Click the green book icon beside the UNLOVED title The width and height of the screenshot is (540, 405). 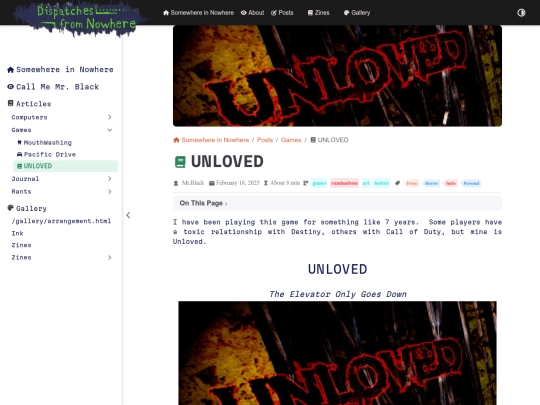(x=180, y=162)
